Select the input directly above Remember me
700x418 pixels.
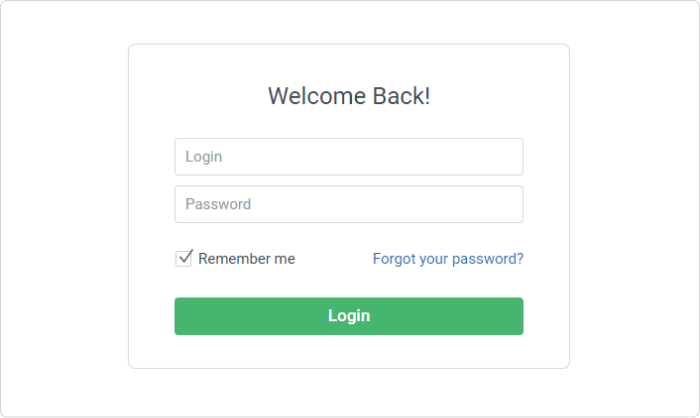(x=348, y=204)
